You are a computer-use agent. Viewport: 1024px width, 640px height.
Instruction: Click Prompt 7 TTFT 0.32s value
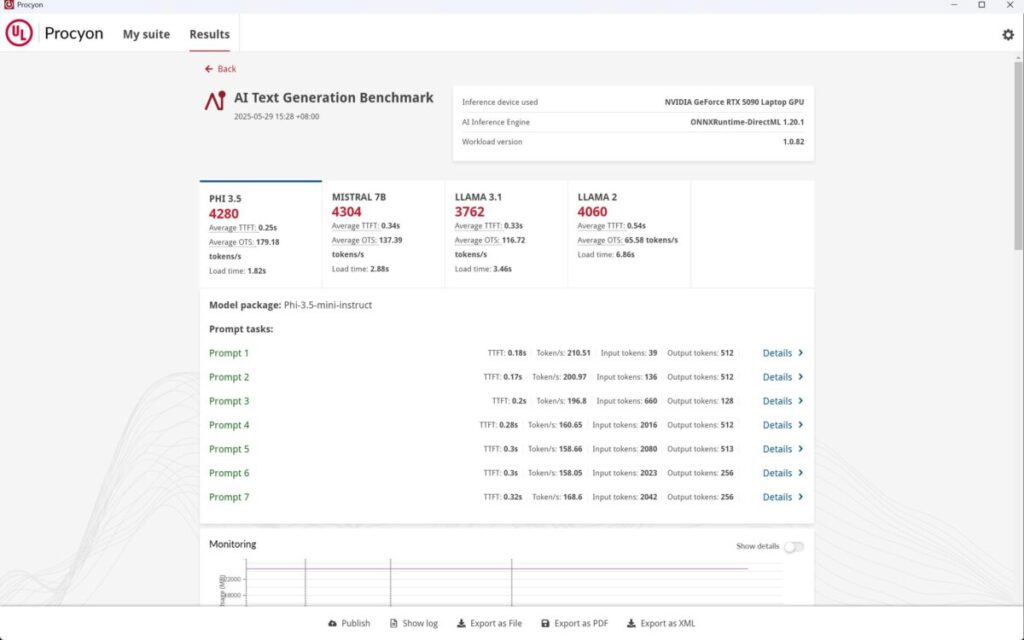(513, 497)
